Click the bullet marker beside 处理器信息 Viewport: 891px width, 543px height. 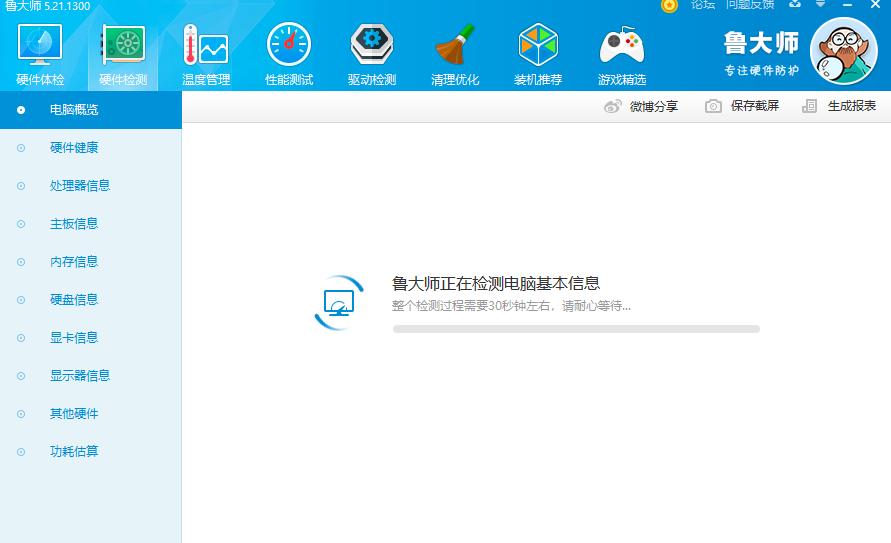click(x=21, y=186)
